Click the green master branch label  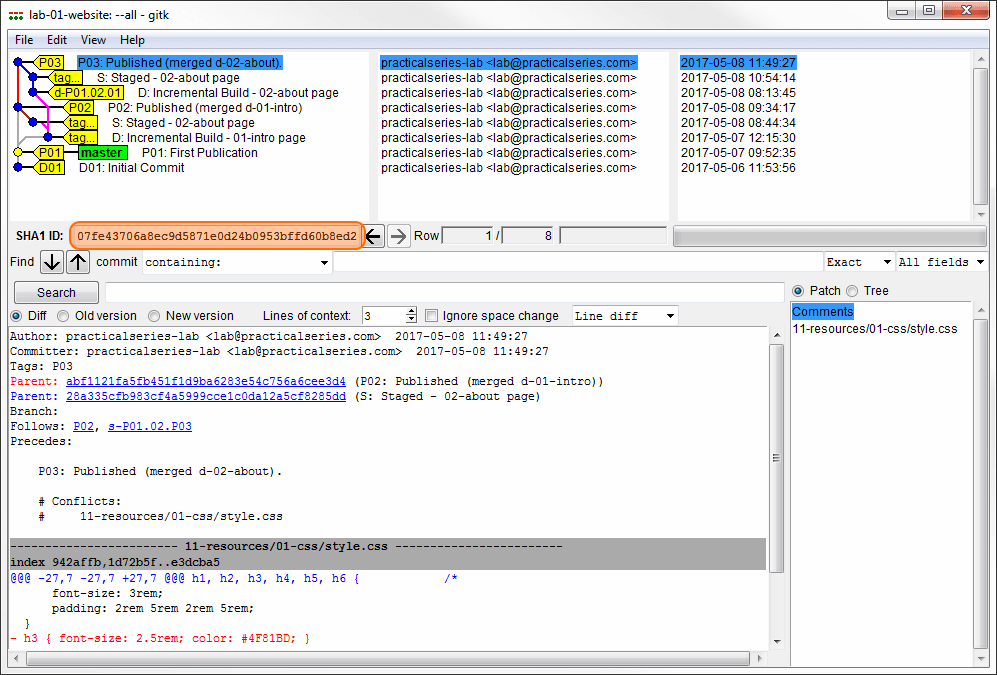(102, 153)
